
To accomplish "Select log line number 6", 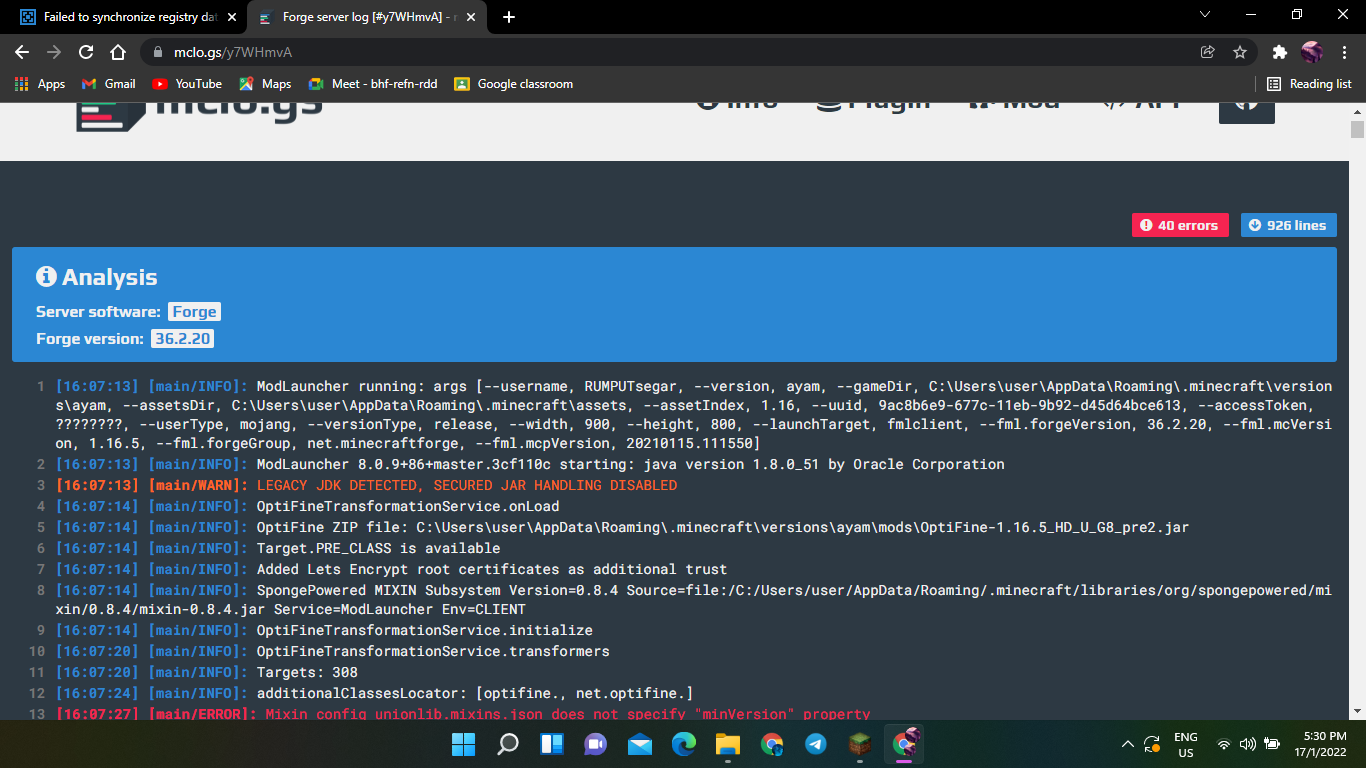I will (40, 548).
